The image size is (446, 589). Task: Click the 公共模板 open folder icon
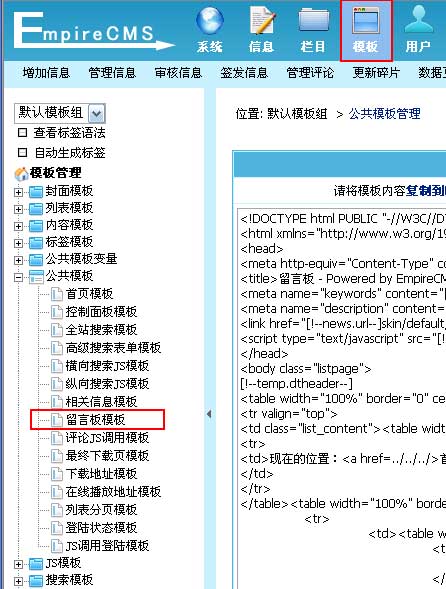coord(36,277)
